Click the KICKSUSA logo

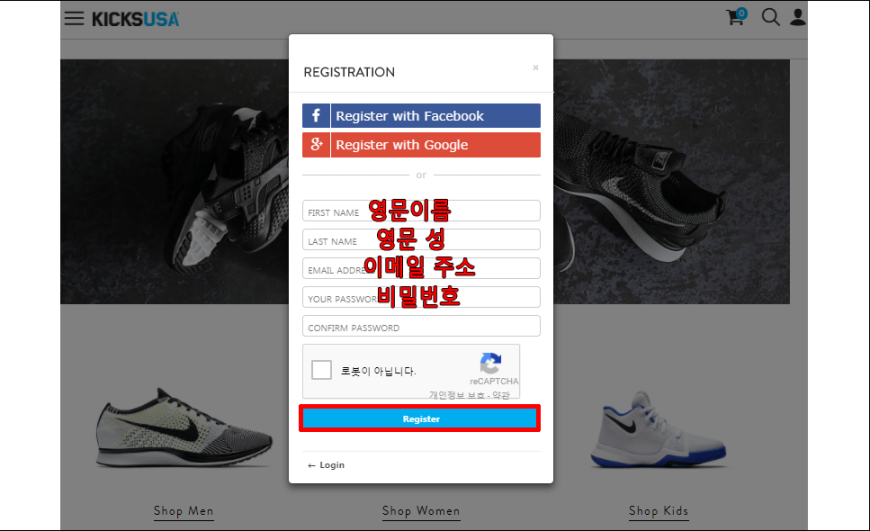pyautogui.click(x=135, y=19)
